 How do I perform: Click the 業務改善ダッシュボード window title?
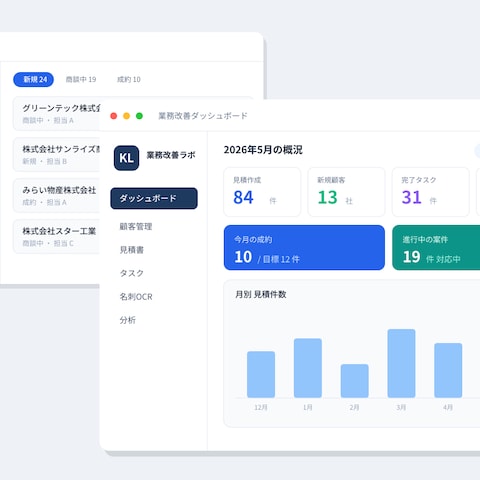(203, 116)
